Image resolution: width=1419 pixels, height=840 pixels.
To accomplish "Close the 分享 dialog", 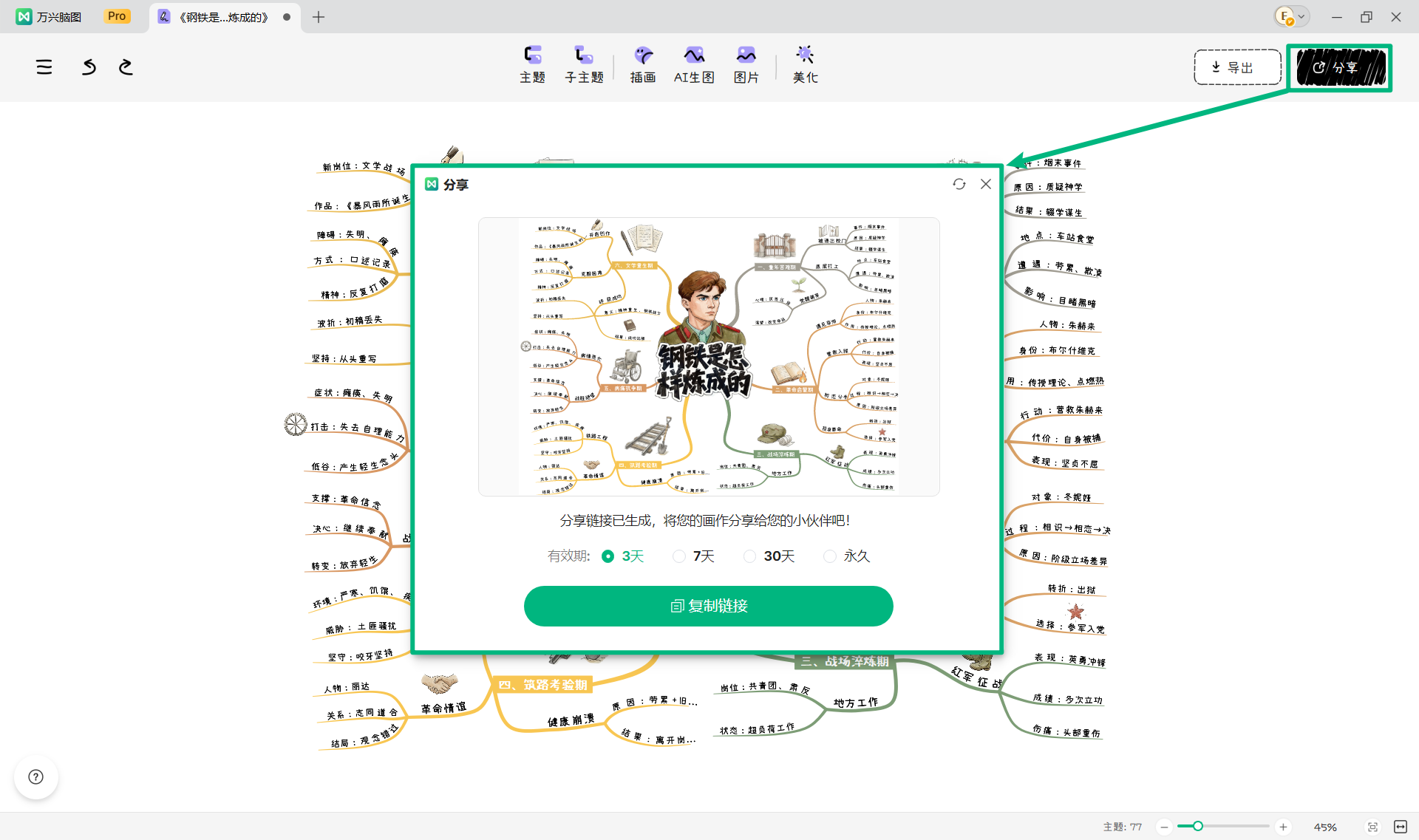I will coord(986,184).
